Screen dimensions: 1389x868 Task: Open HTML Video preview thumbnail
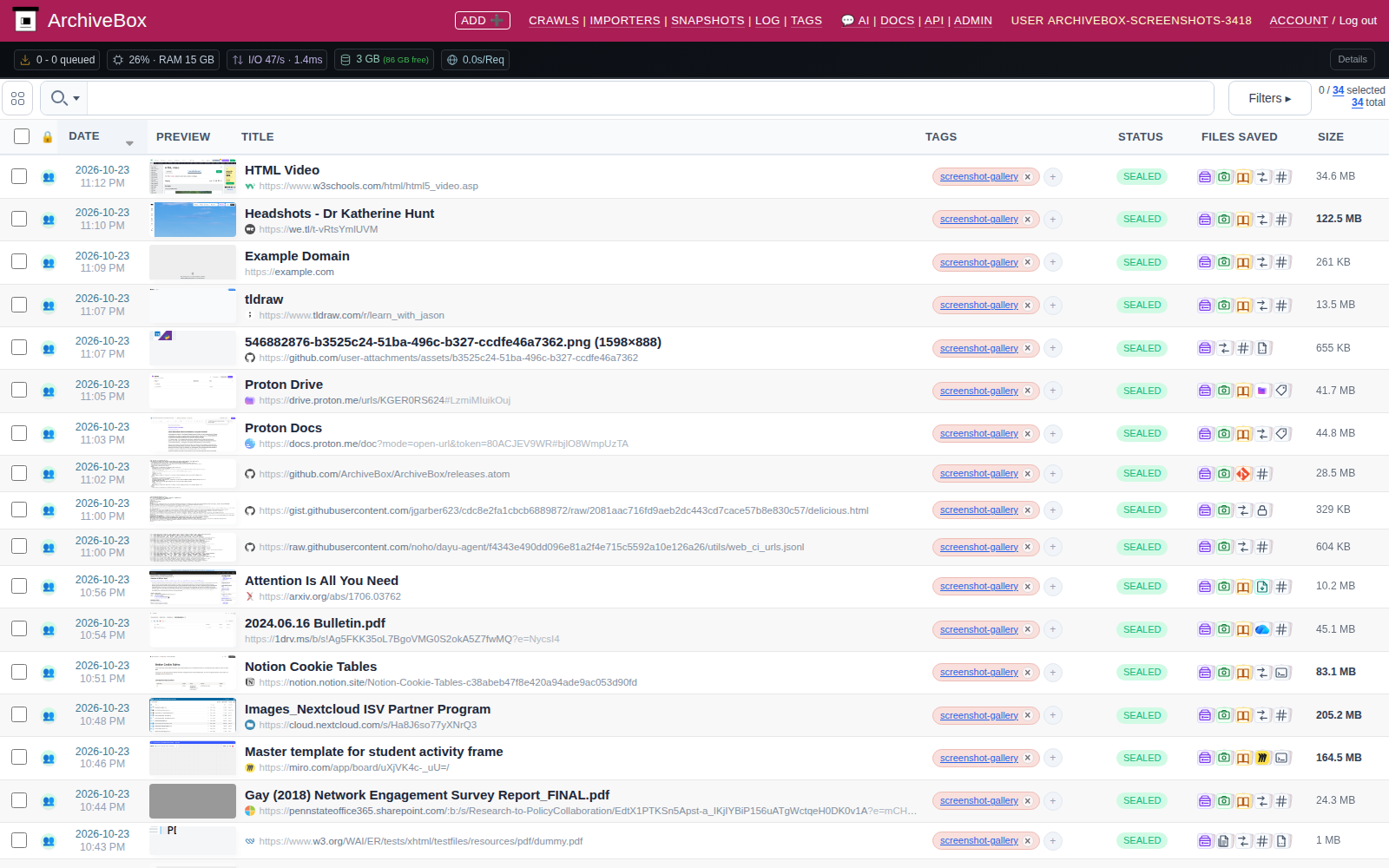(193, 177)
